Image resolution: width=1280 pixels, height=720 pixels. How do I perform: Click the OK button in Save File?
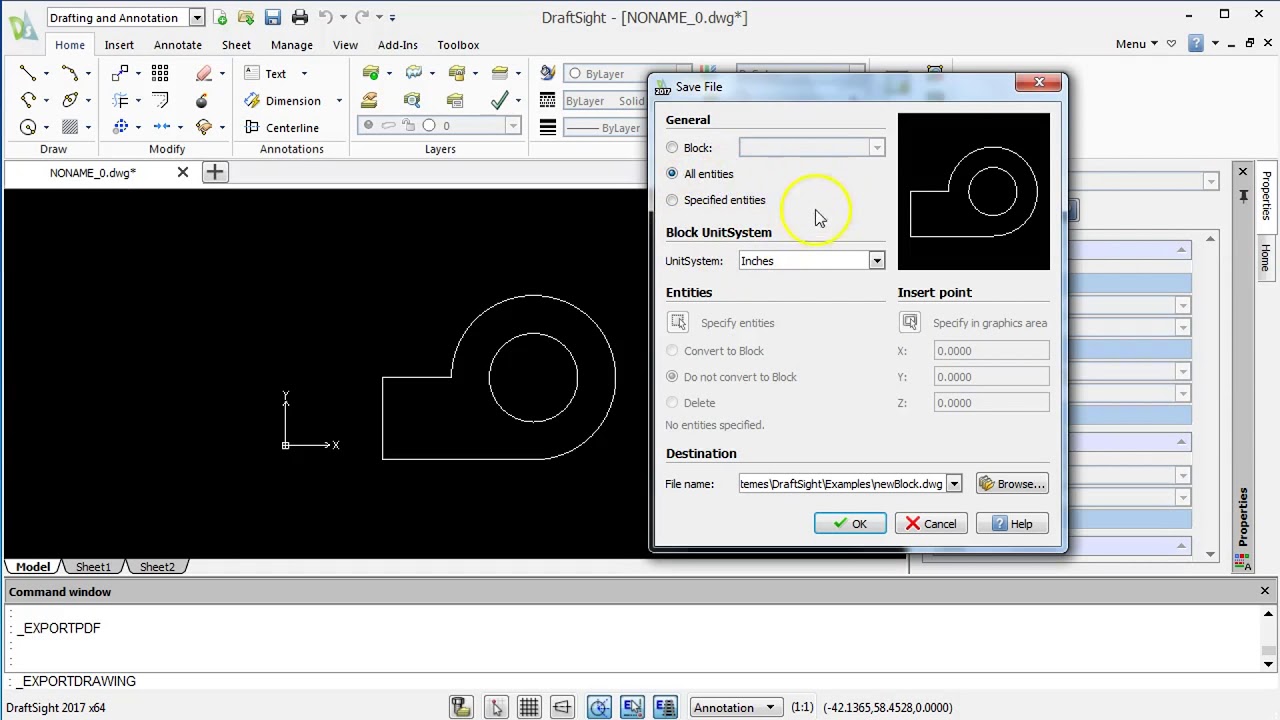849,524
